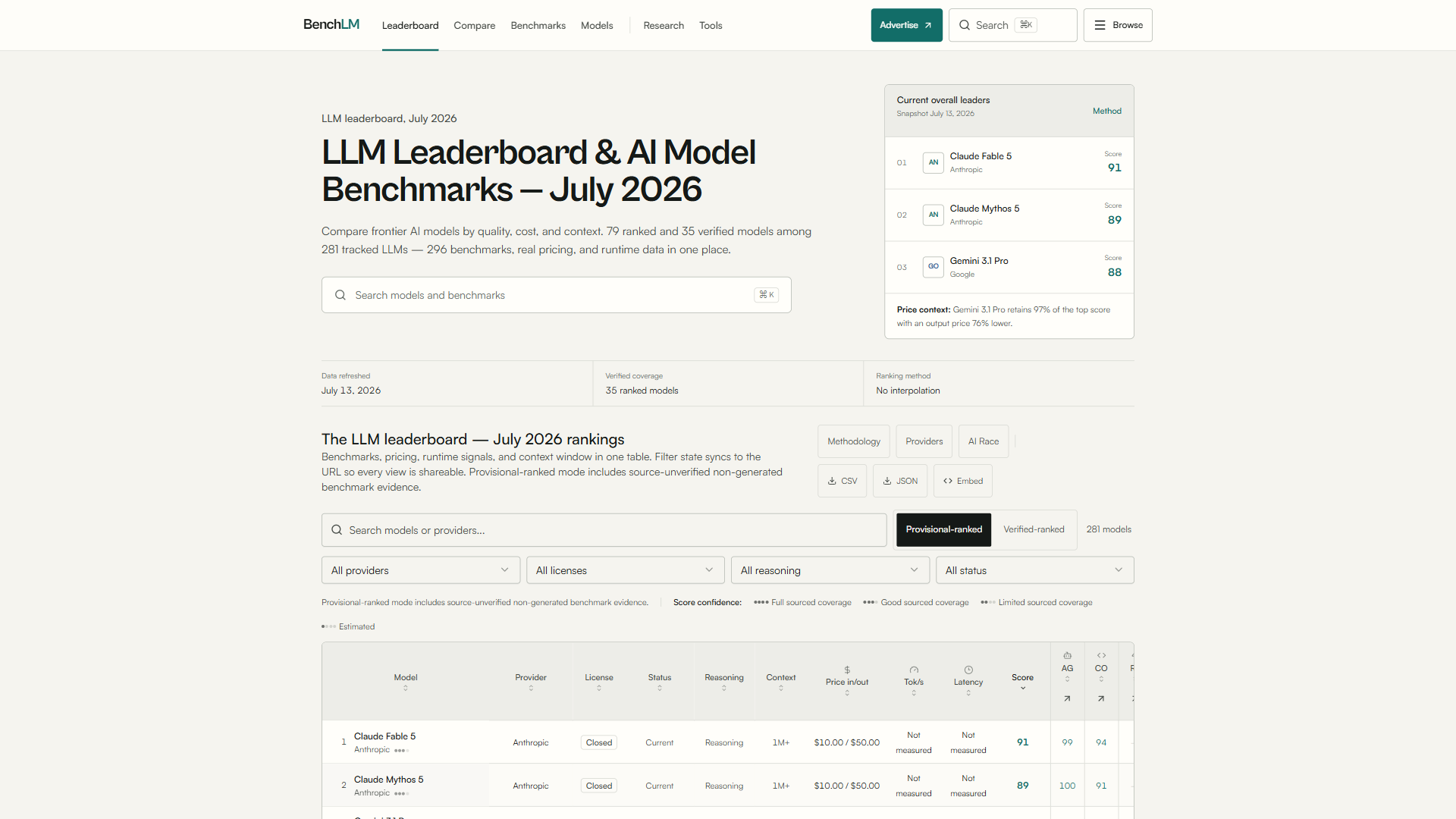Click the Anthropic badge beside Claude Fable 5

point(934,162)
